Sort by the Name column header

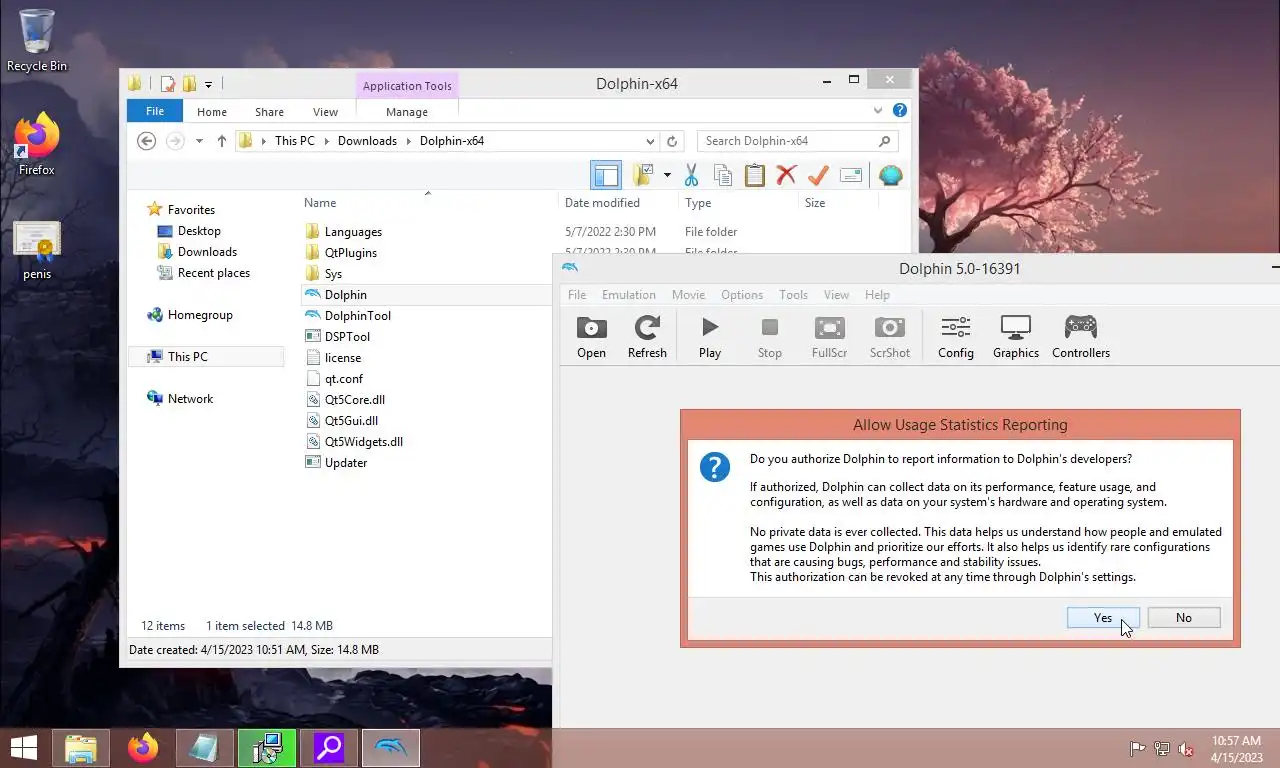(320, 203)
